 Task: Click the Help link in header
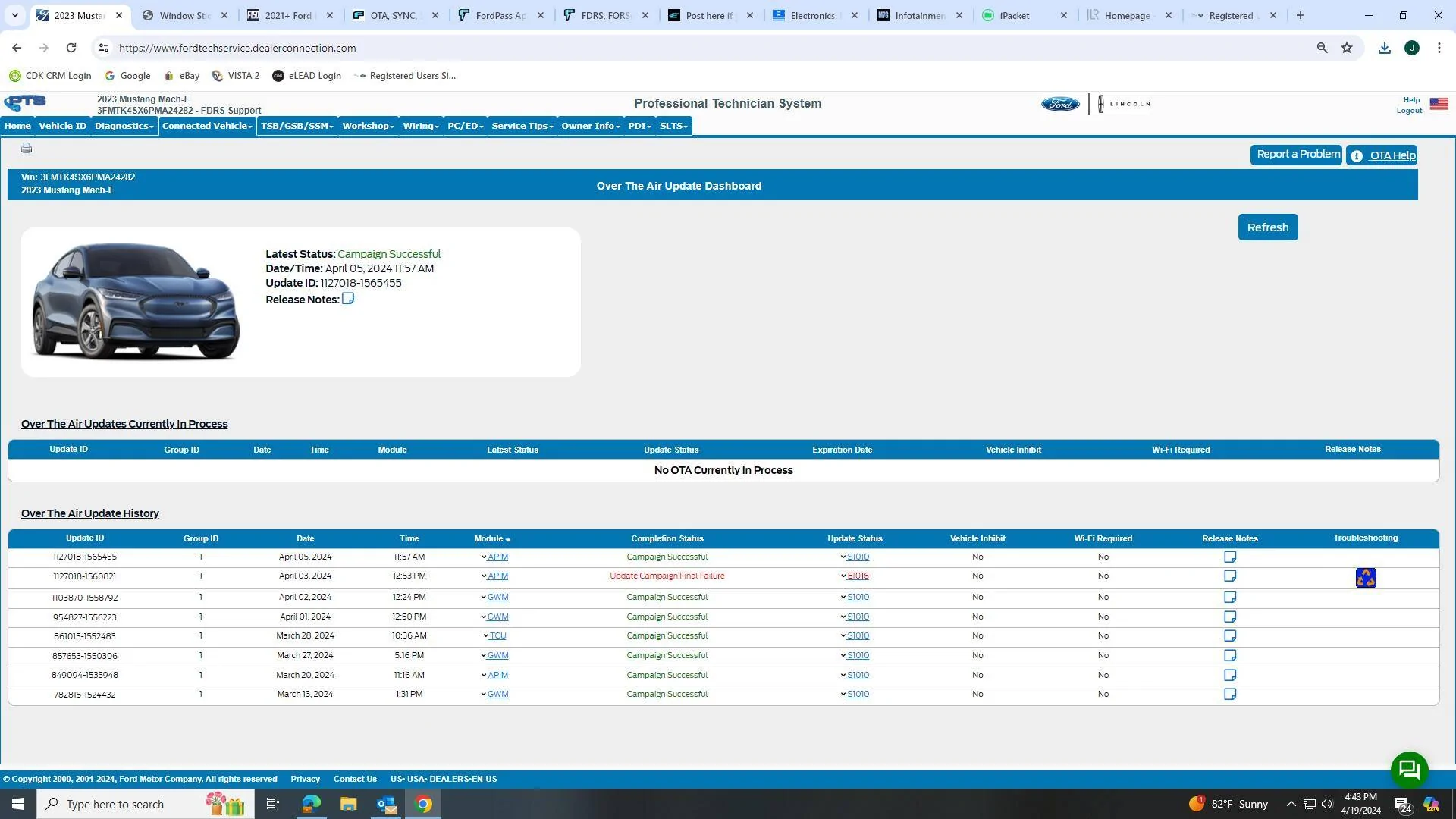point(1411,100)
